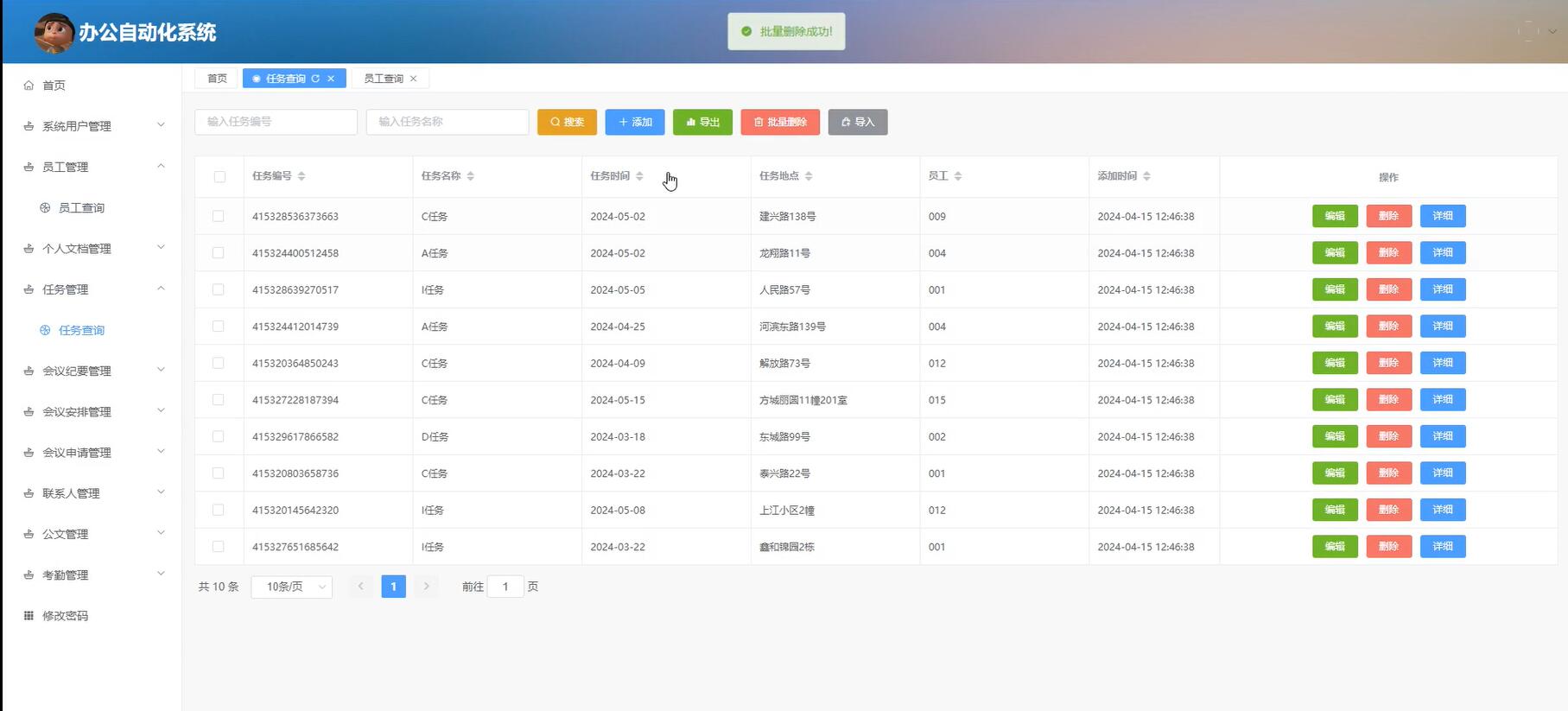Click the 系统用户管理 sidebar icon
The width and height of the screenshot is (1568, 711).
coord(29,126)
